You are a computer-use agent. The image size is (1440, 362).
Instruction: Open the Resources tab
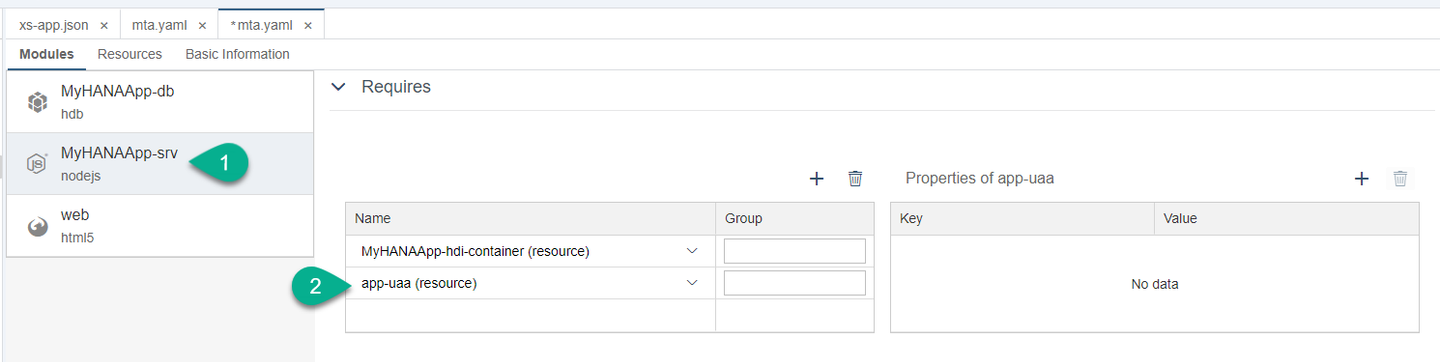130,54
